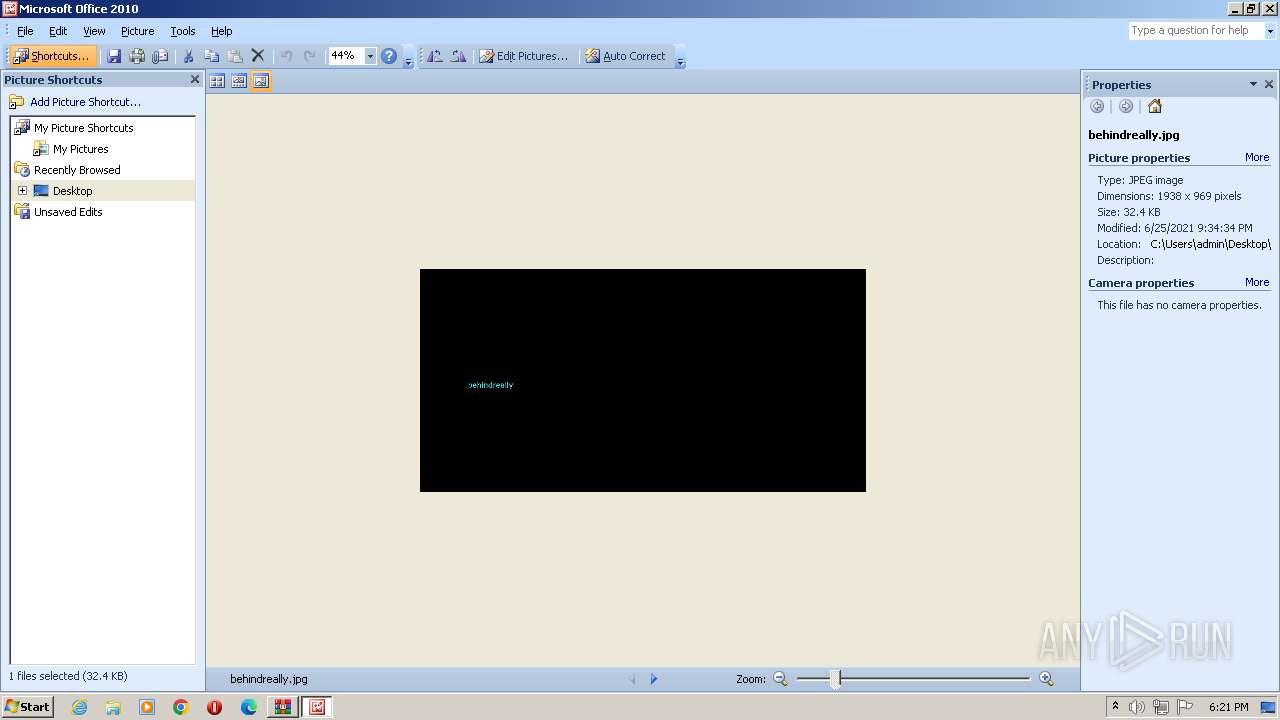1280x720 pixels.
Task: Switch to Thumbnail view
Action: [217, 81]
